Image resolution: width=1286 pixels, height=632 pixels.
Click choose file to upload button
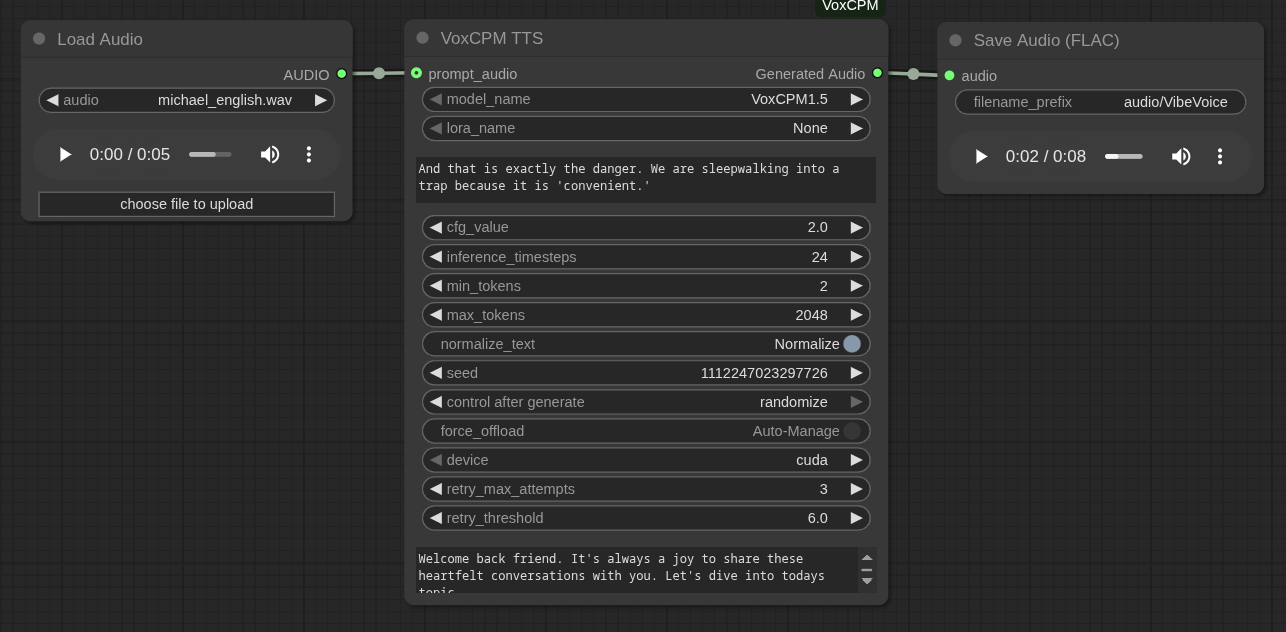point(186,204)
